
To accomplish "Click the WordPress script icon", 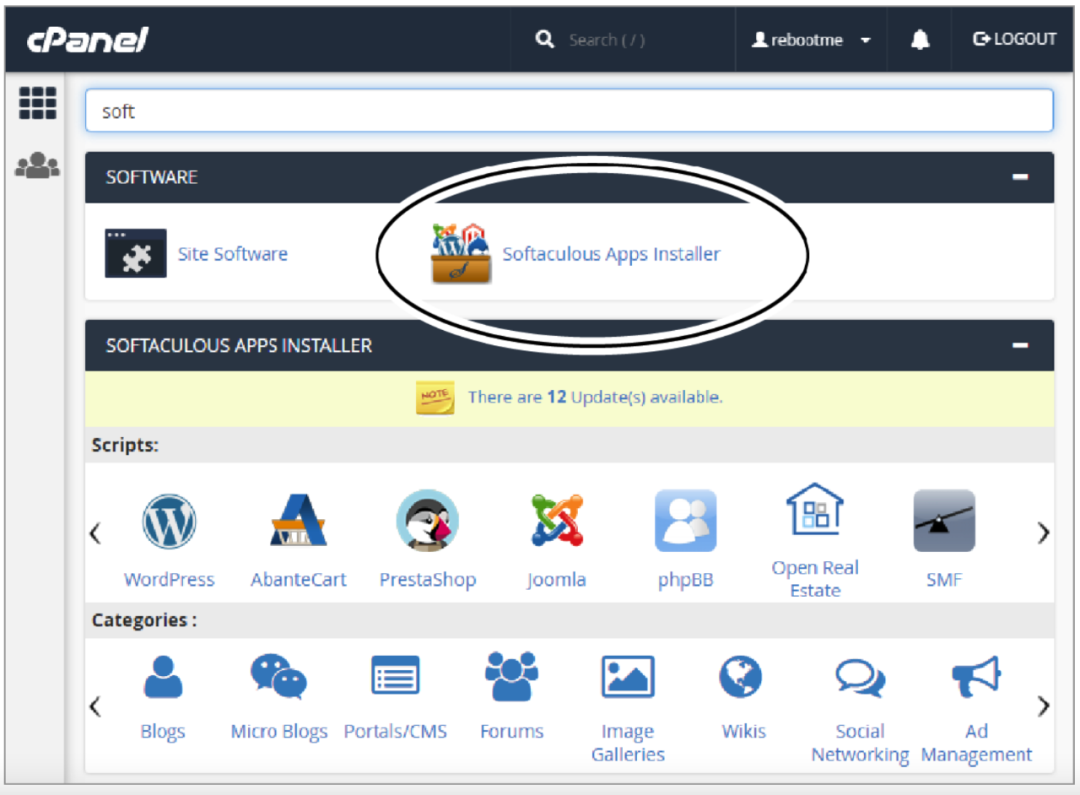I will pyautogui.click(x=169, y=522).
